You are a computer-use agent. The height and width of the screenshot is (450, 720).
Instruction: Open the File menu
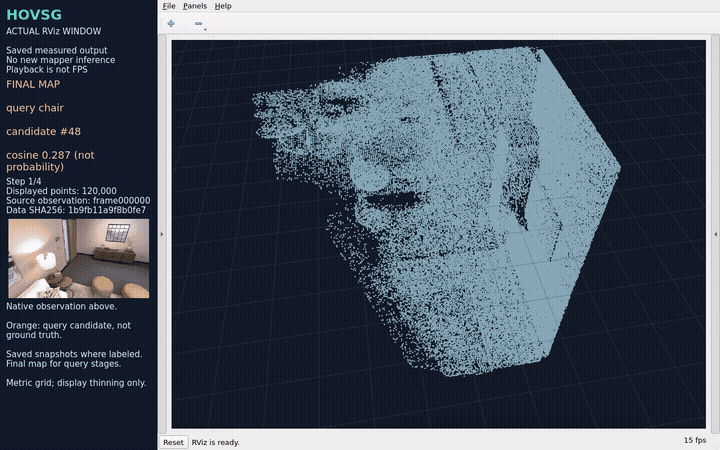pyautogui.click(x=169, y=6)
